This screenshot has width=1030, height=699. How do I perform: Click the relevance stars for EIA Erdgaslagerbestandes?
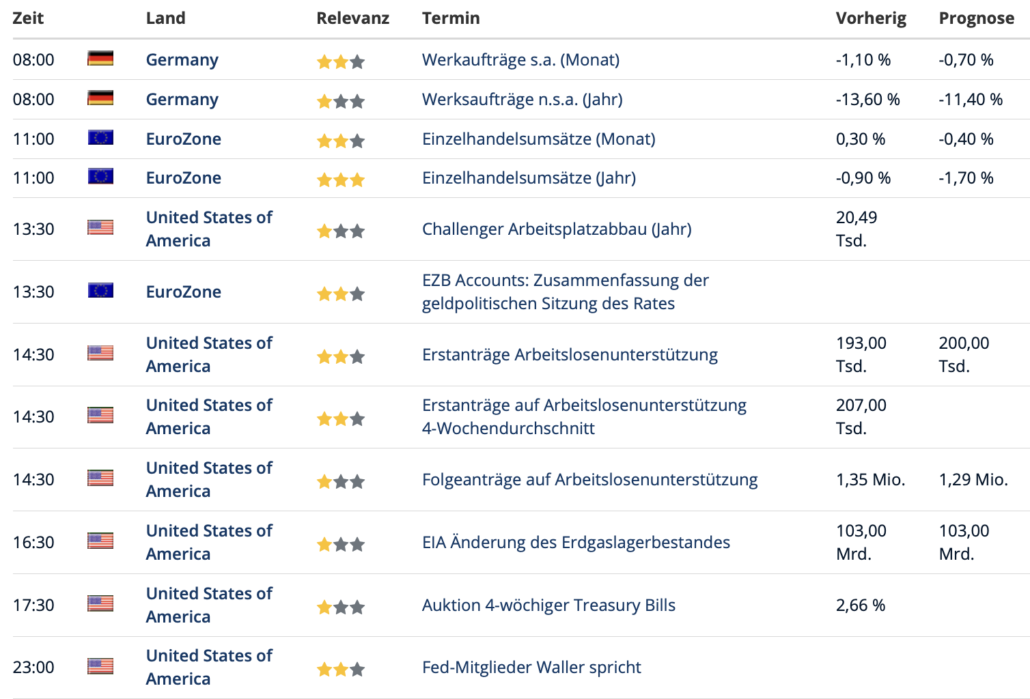340,545
